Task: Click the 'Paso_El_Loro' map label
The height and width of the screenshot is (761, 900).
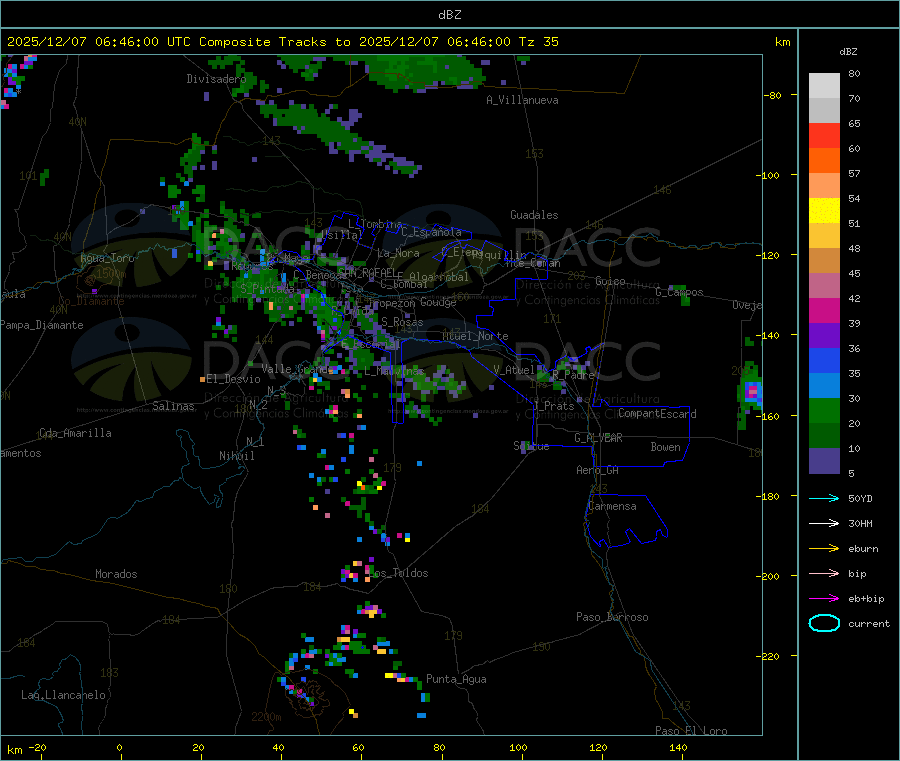Action: [691, 731]
